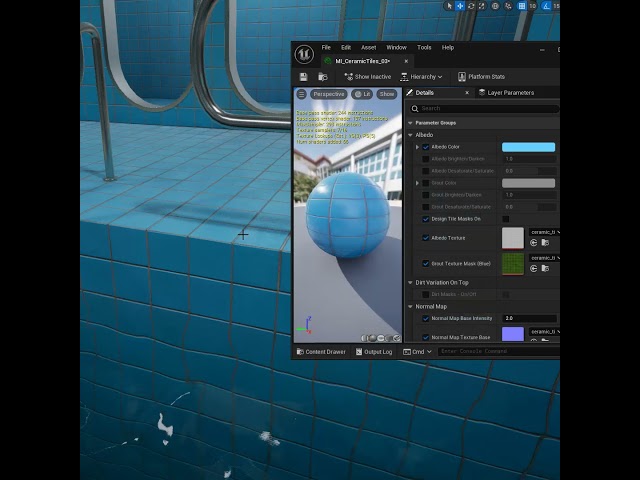Click the world/local coordinate globe icon
The width and height of the screenshot is (640, 480).
click(x=495, y=6)
